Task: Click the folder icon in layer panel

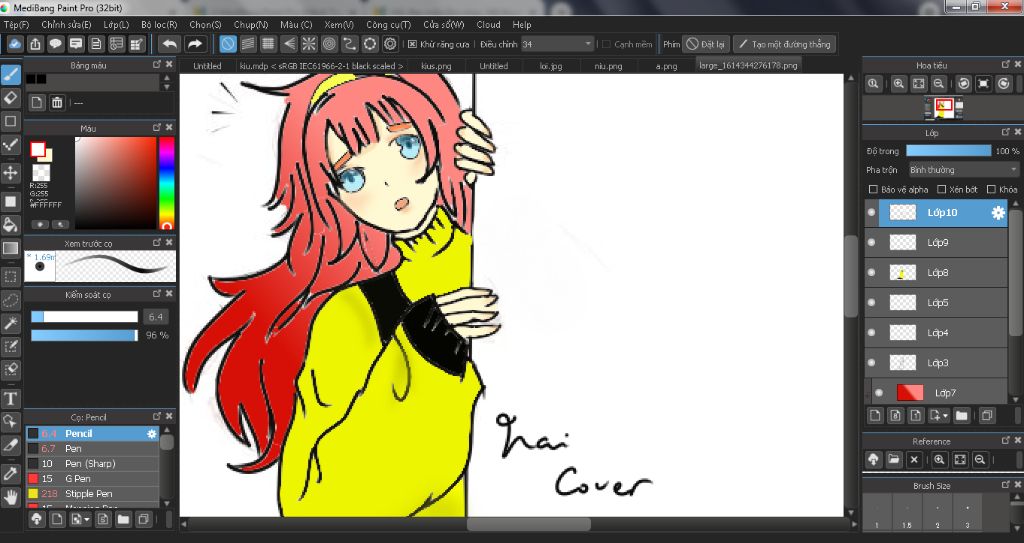Action: click(x=961, y=415)
